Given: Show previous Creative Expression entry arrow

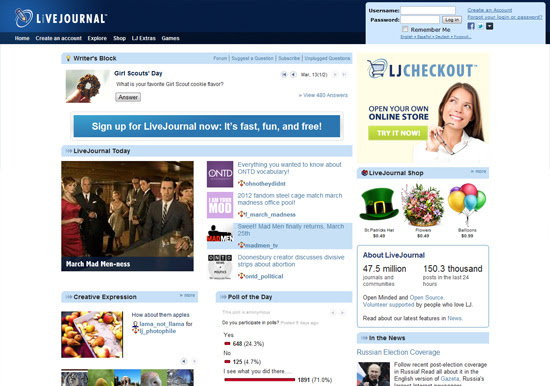Looking at the screenshot, I should point(184,361).
